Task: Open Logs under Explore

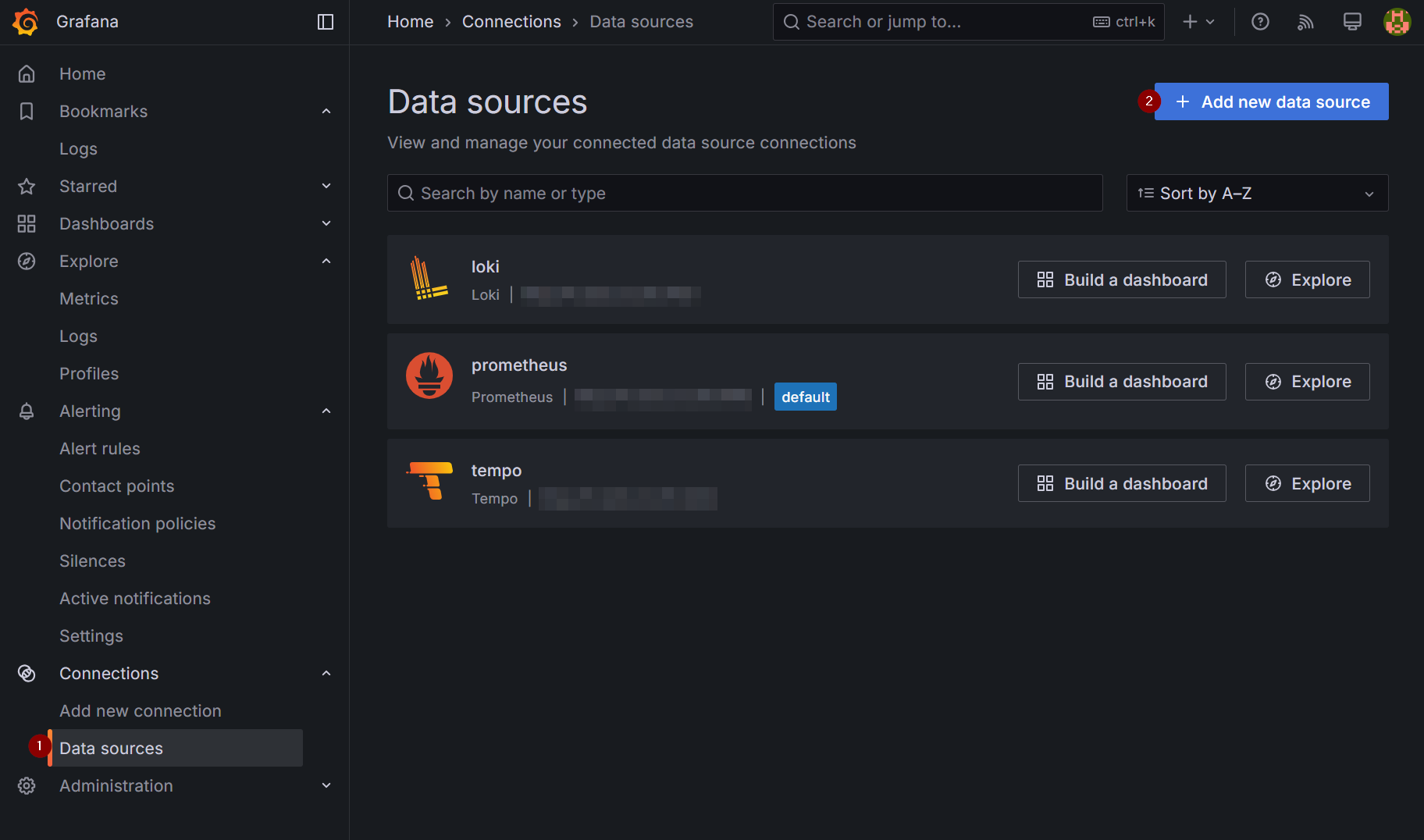Action: click(78, 336)
